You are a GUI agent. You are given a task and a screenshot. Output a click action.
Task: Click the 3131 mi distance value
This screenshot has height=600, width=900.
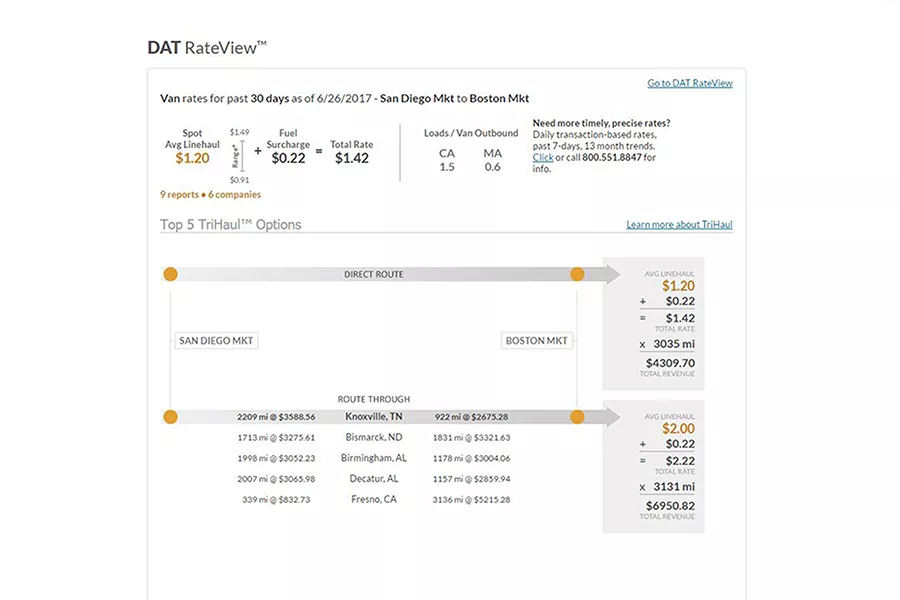pos(674,487)
